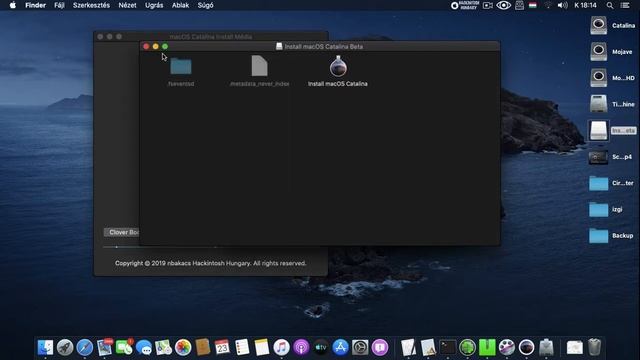Open Photos in the Dock
640x360 pixels.
(183, 347)
